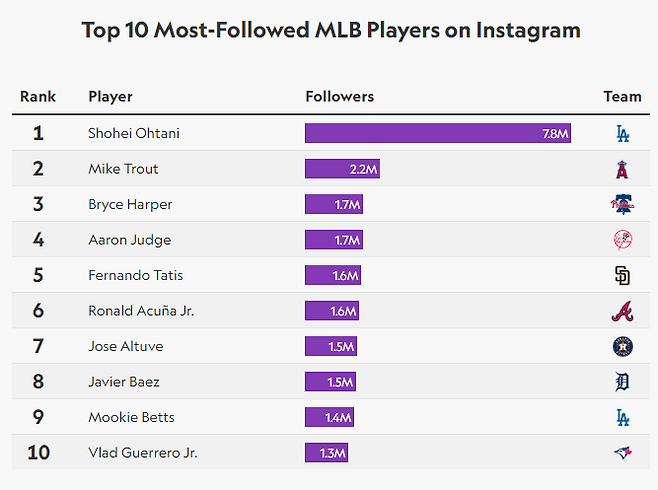Click the Braves logo for Ronald Acuña Jr.
This screenshot has height=490, width=658.
click(x=622, y=311)
